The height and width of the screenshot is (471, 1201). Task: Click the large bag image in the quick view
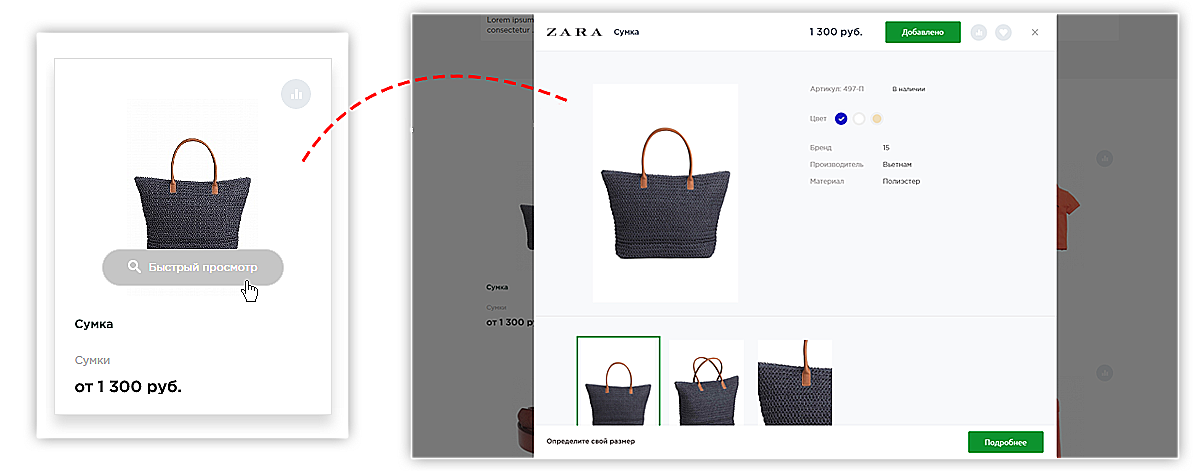click(665, 193)
